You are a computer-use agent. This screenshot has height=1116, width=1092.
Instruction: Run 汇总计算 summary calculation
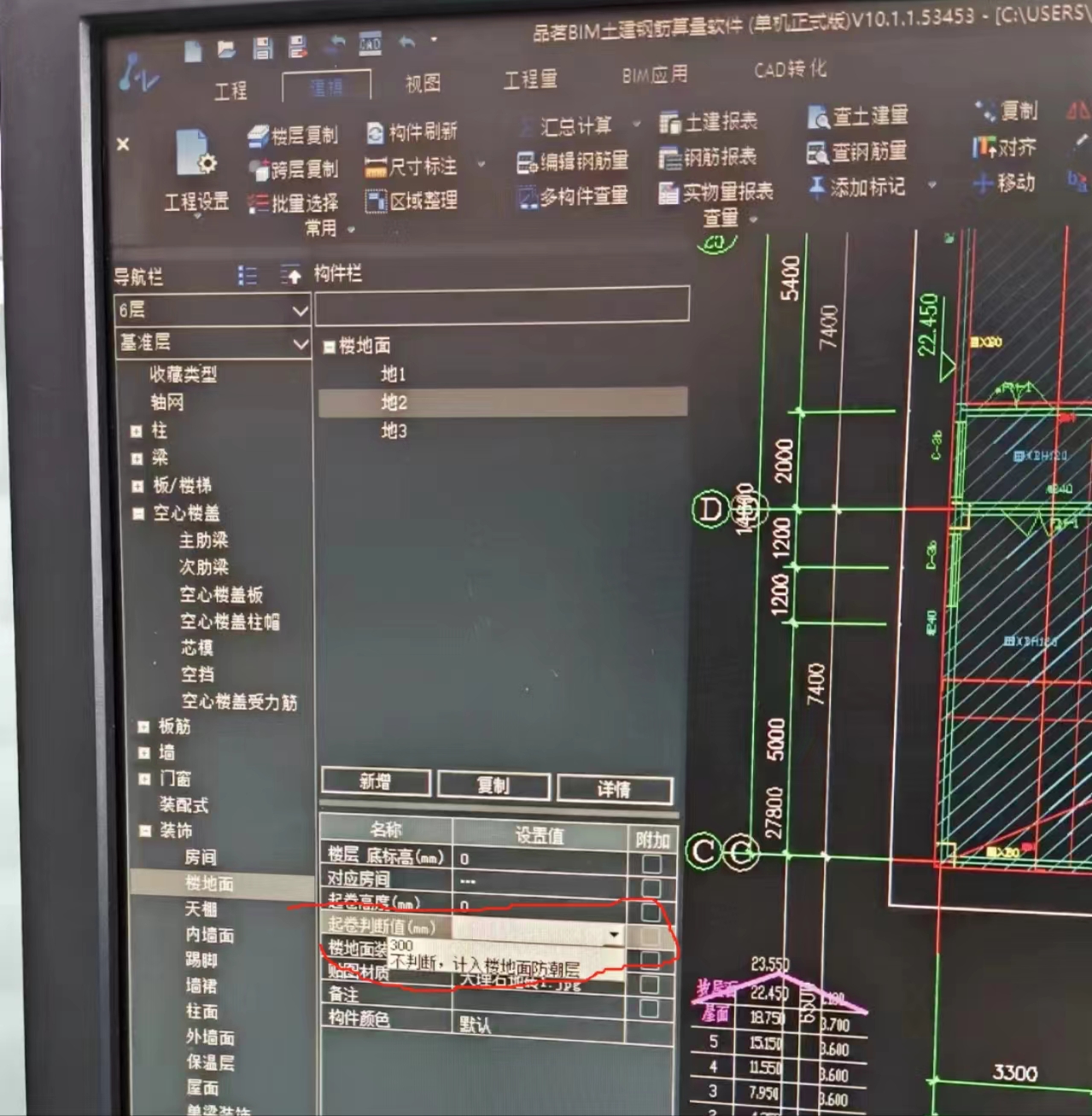pyautogui.click(x=566, y=126)
